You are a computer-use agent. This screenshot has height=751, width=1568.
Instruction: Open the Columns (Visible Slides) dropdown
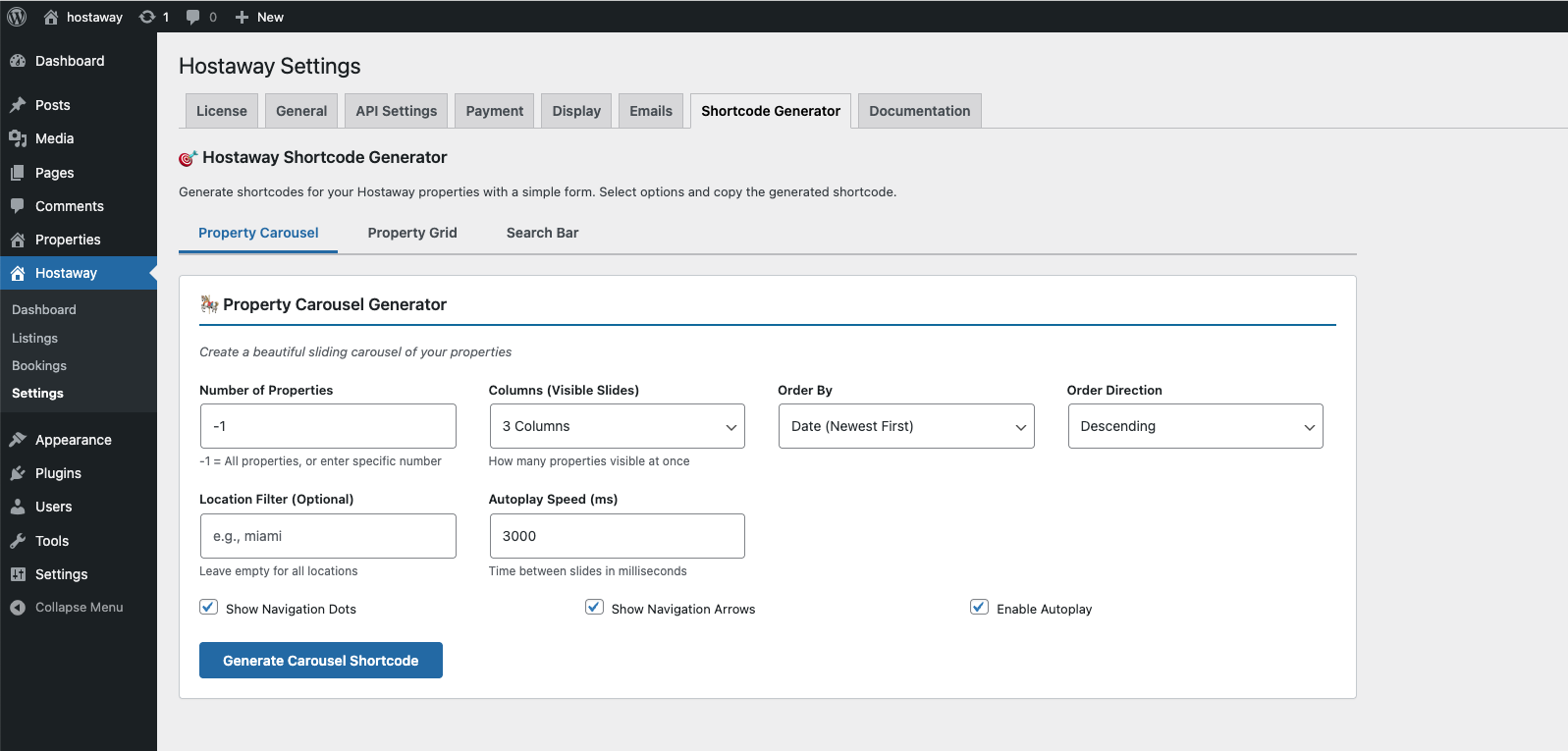[x=617, y=426]
